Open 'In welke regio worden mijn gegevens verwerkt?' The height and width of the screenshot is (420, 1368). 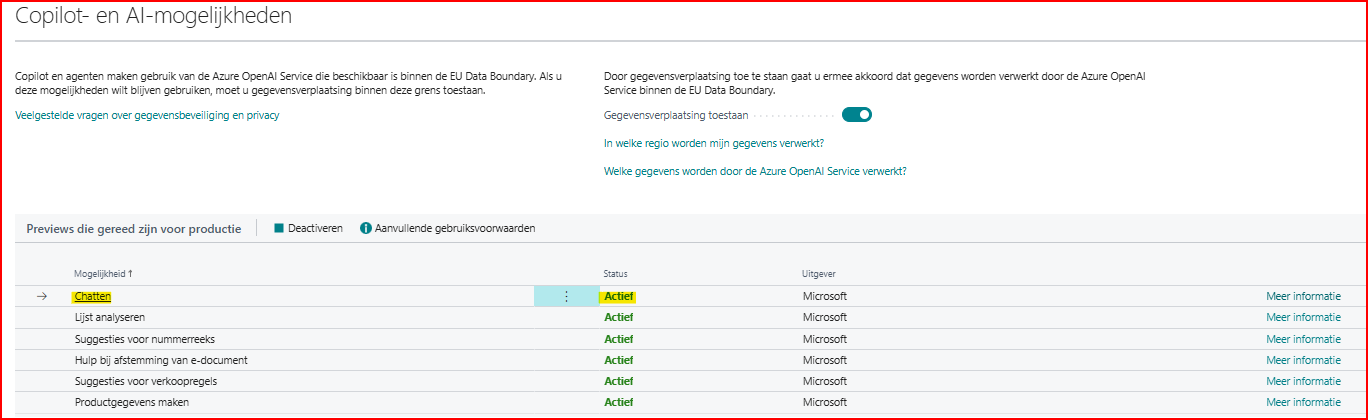click(x=714, y=143)
